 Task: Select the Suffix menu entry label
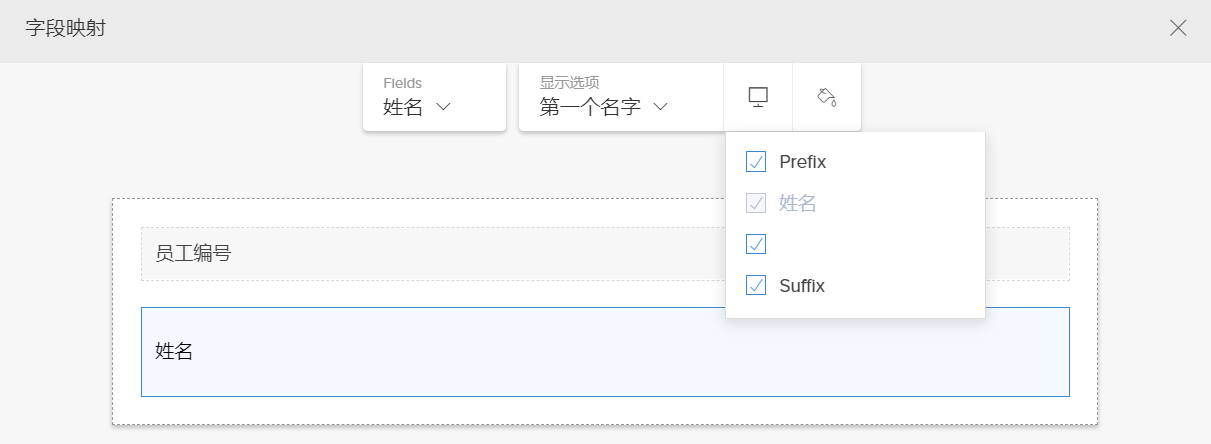tap(801, 286)
